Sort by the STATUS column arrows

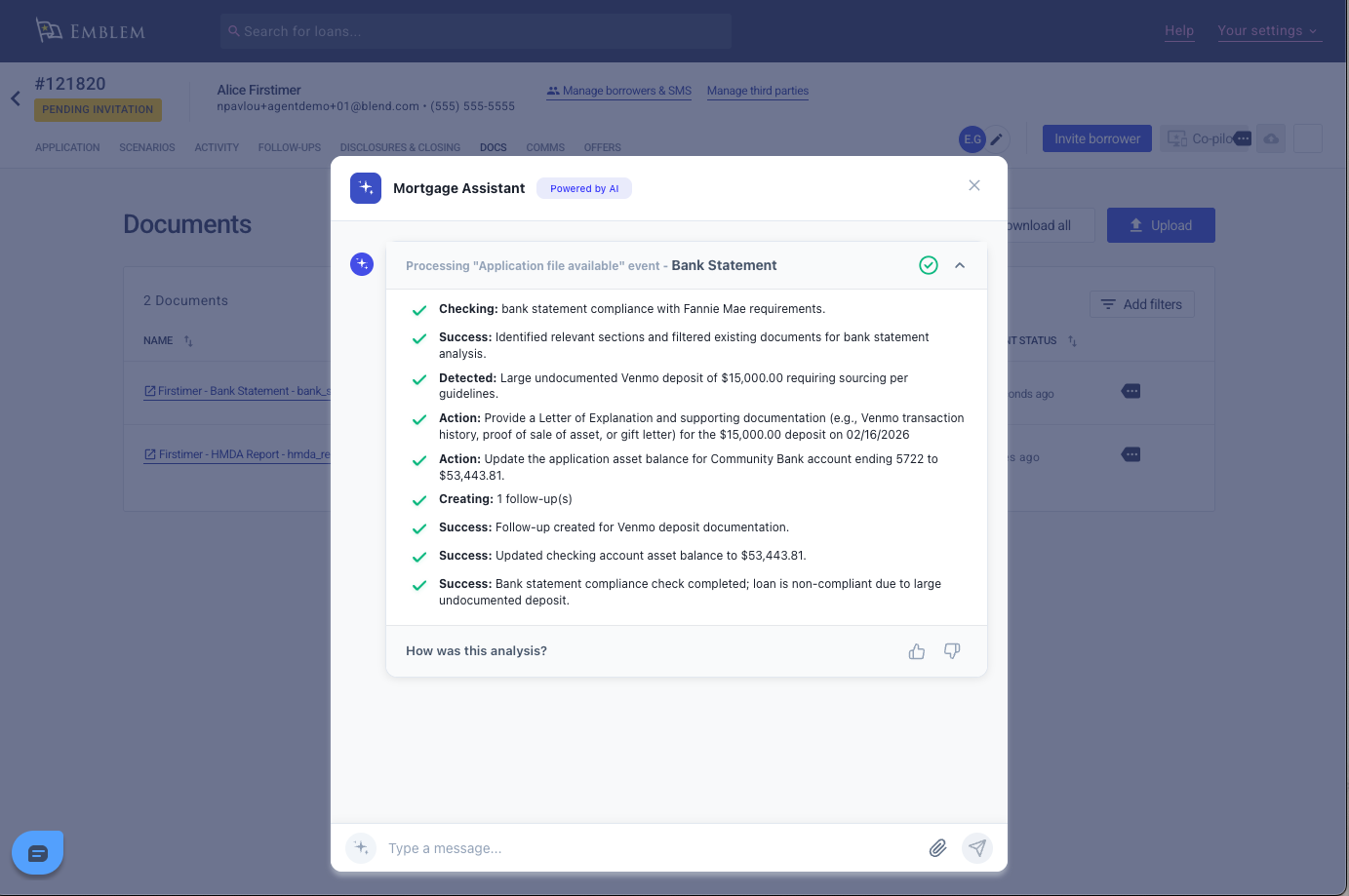[1072, 341]
